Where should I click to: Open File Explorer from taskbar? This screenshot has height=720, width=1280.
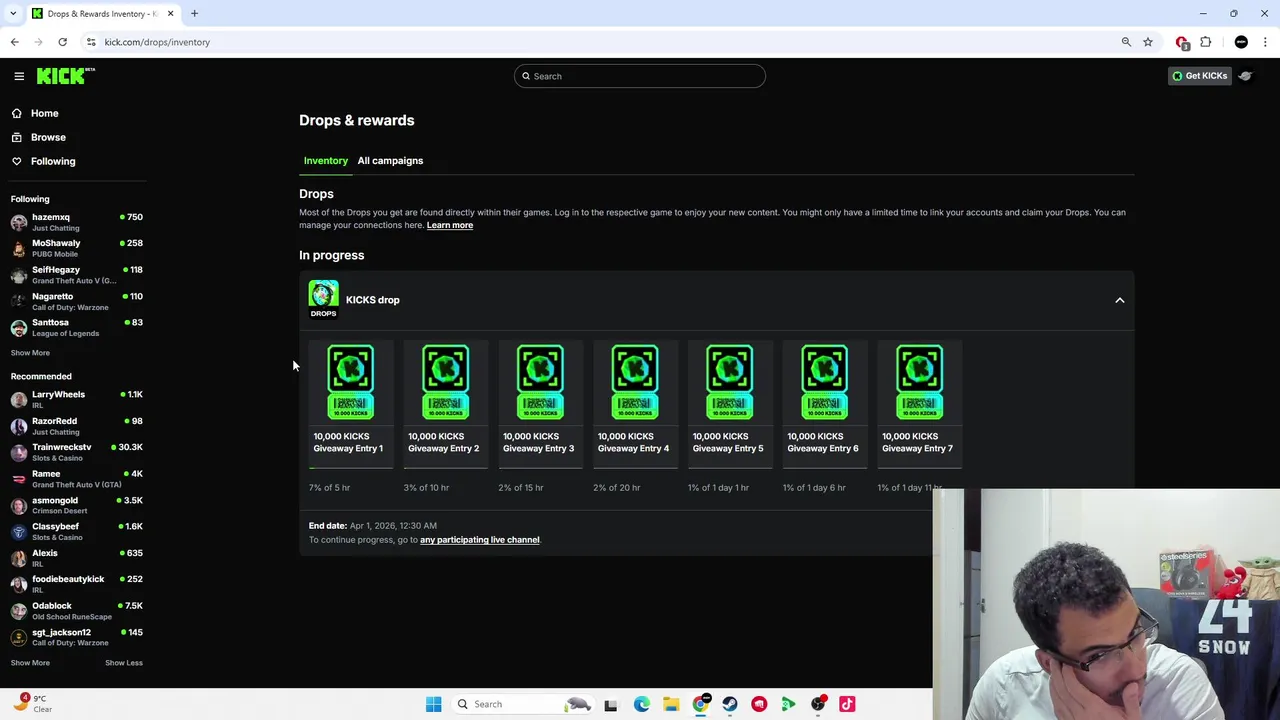[671, 704]
